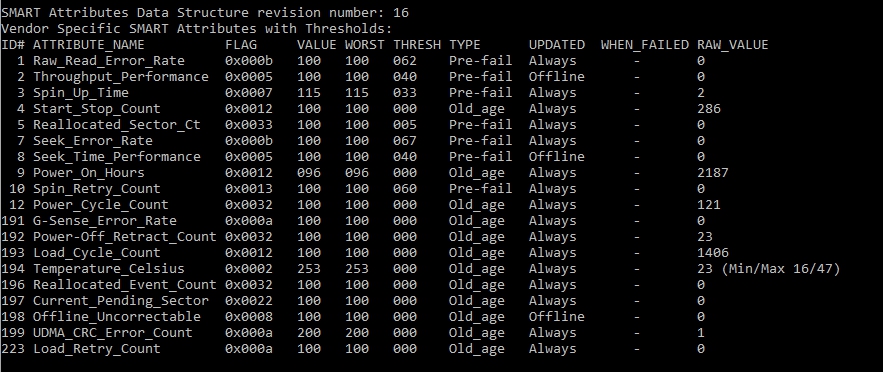Select the Power_On_Hours raw value 2187
Image resolution: width=883 pixels, height=372 pixels.
(x=712, y=173)
